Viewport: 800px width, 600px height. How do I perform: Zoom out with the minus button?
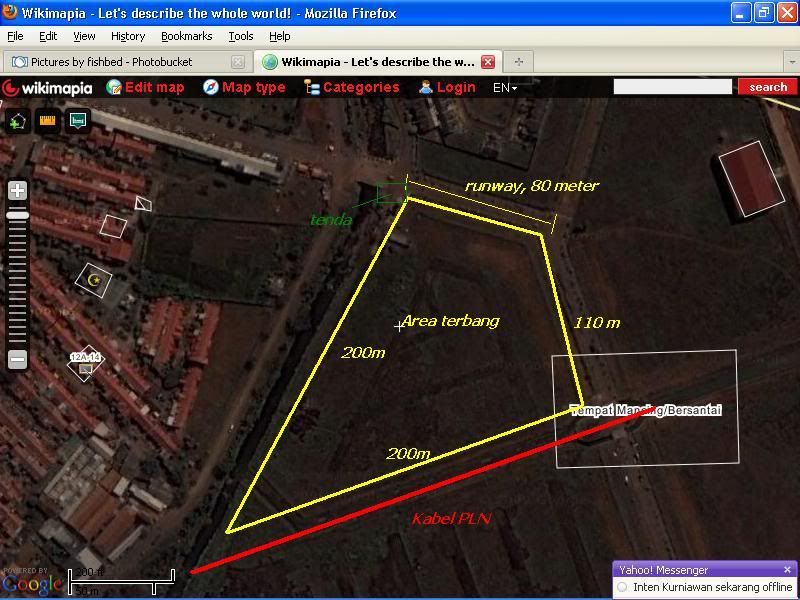pos(18,360)
